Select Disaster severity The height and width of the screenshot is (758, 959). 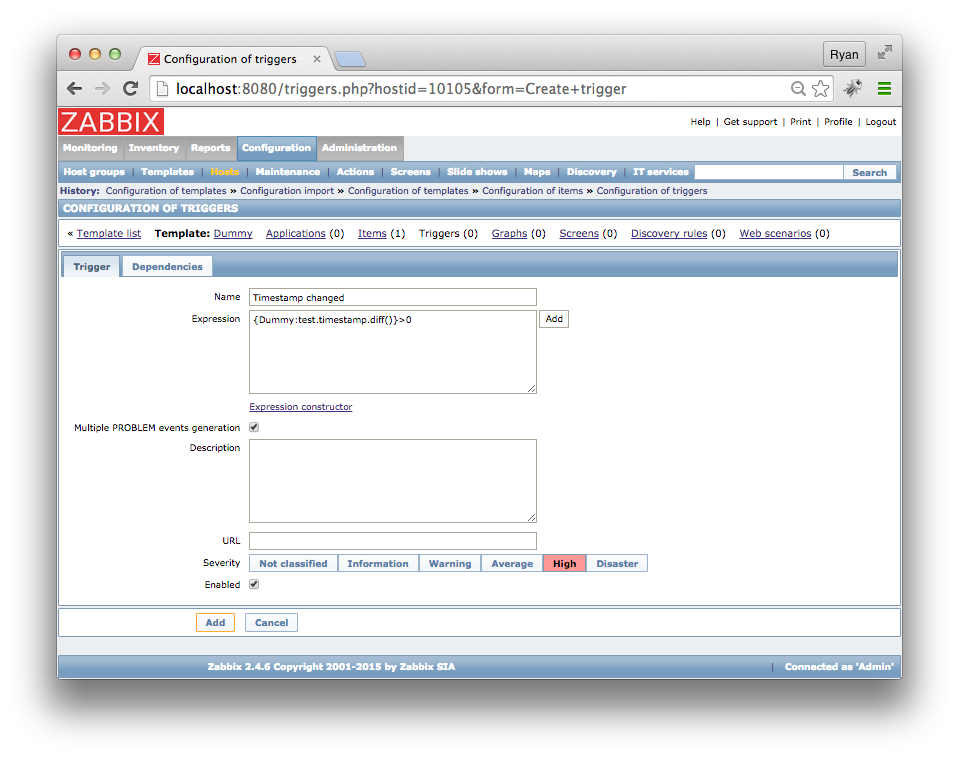point(617,563)
